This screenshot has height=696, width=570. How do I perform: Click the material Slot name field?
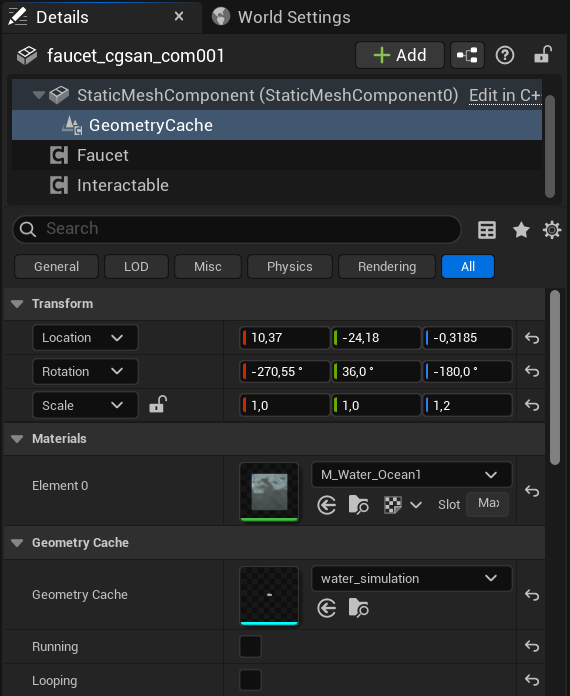487,504
